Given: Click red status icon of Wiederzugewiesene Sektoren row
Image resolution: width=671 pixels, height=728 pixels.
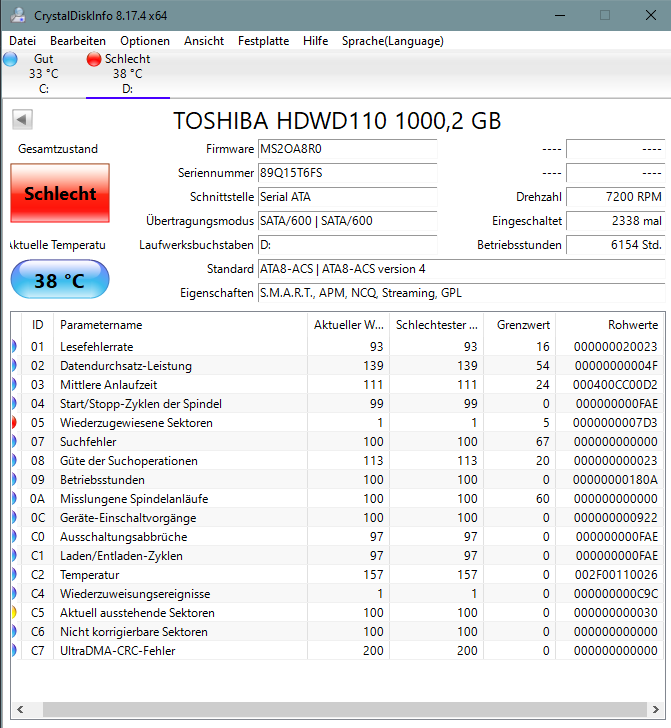Looking at the screenshot, I should [14, 422].
